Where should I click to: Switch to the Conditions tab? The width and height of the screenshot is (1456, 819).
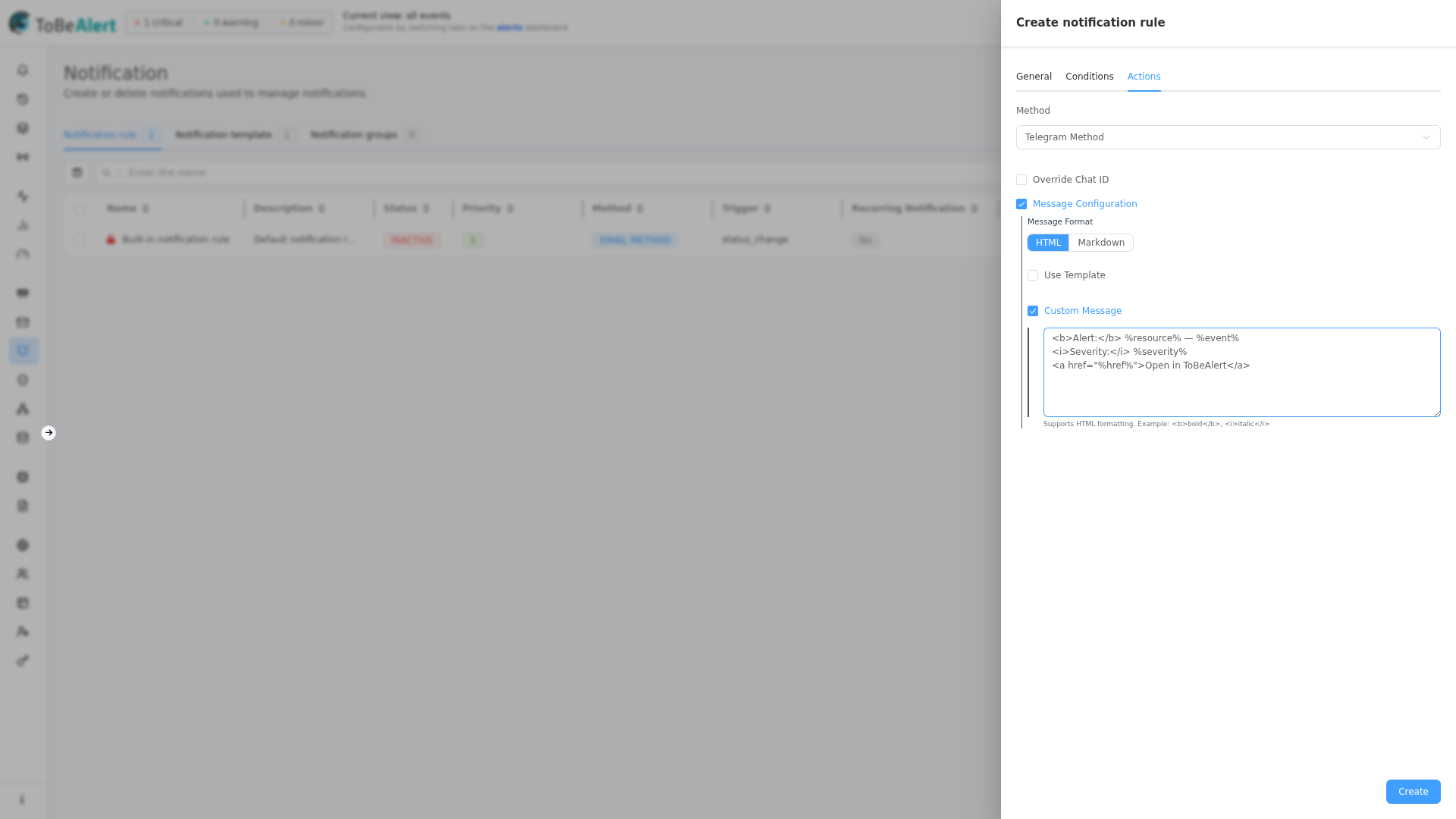click(x=1089, y=77)
